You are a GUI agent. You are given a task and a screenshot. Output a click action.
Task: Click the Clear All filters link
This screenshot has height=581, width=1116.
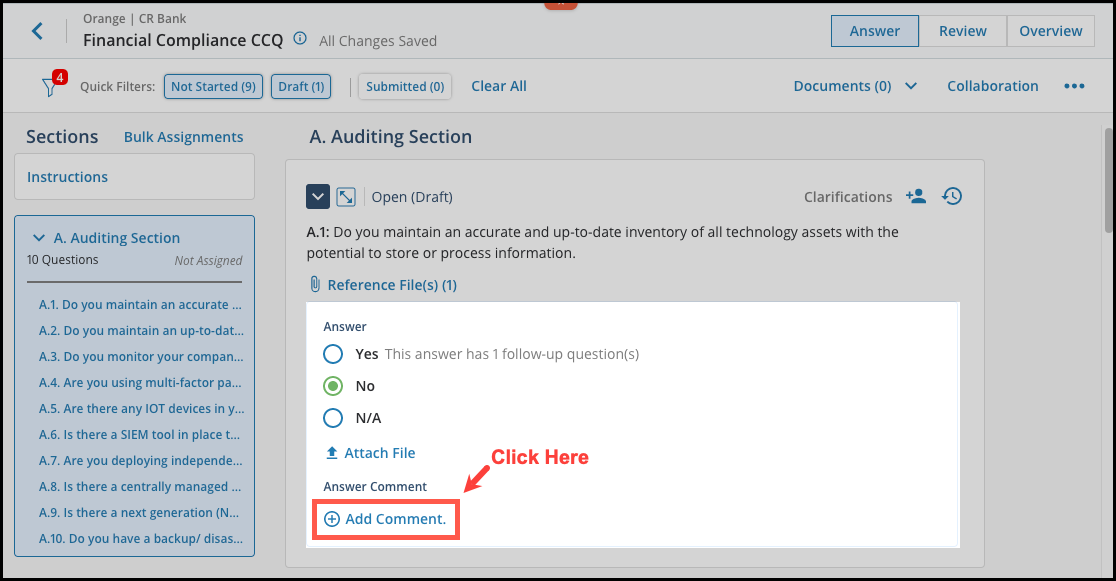498,86
